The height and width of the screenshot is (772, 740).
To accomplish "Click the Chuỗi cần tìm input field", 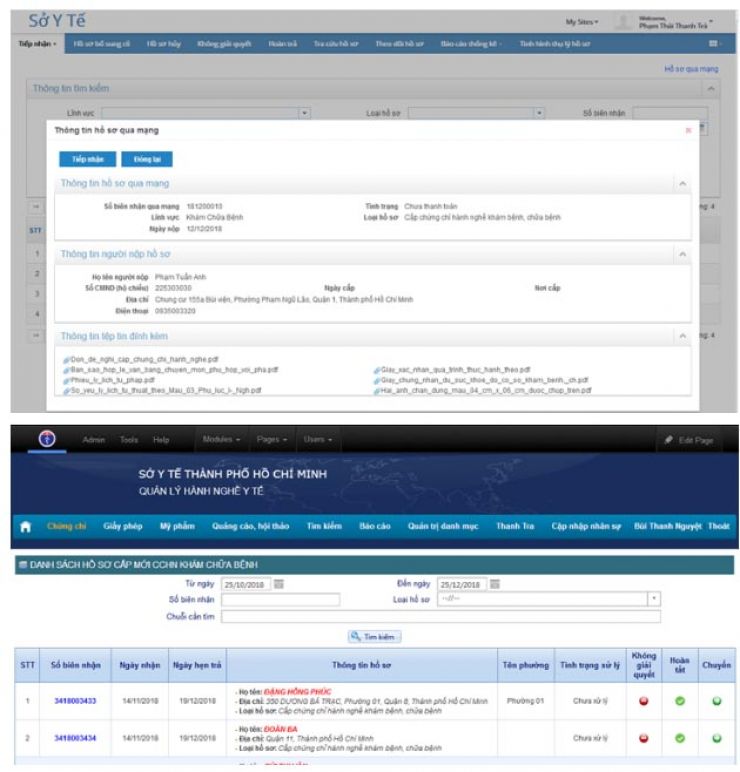I will pyautogui.click(x=440, y=617).
